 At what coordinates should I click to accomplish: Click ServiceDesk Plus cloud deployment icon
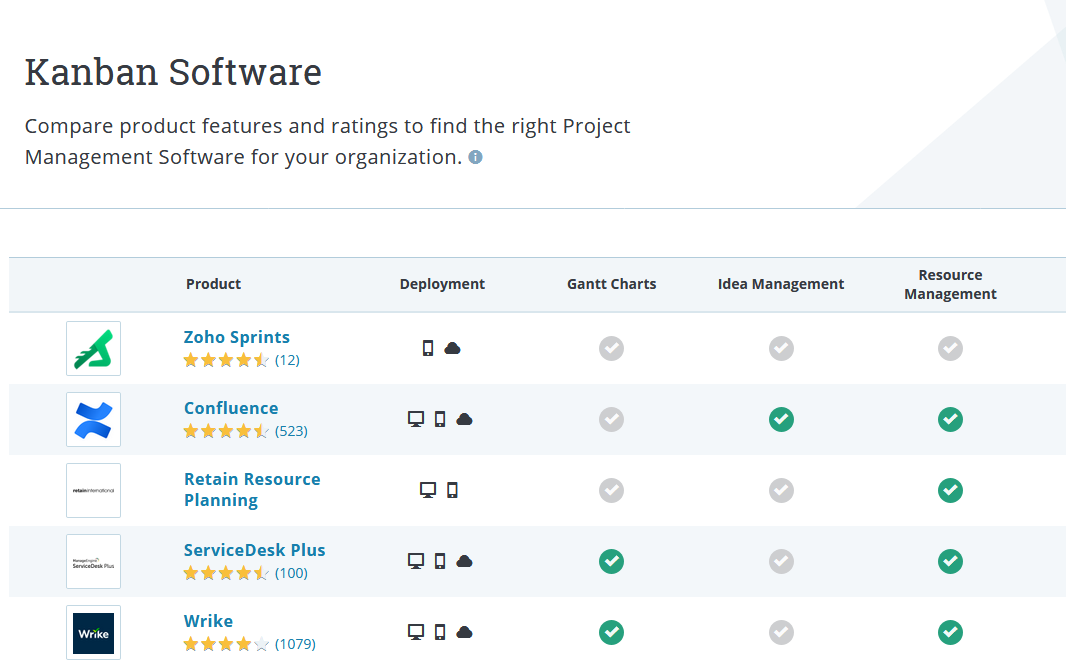point(464,561)
